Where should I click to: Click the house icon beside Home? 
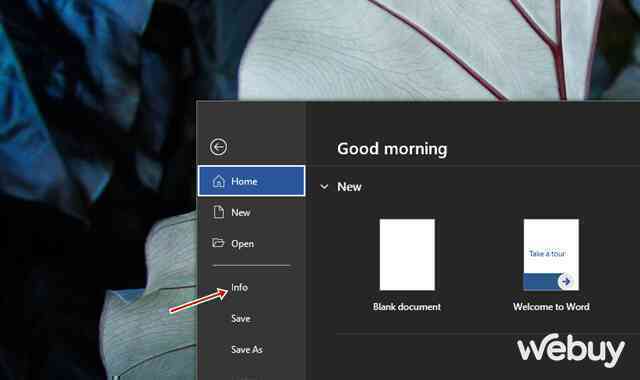click(x=219, y=181)
